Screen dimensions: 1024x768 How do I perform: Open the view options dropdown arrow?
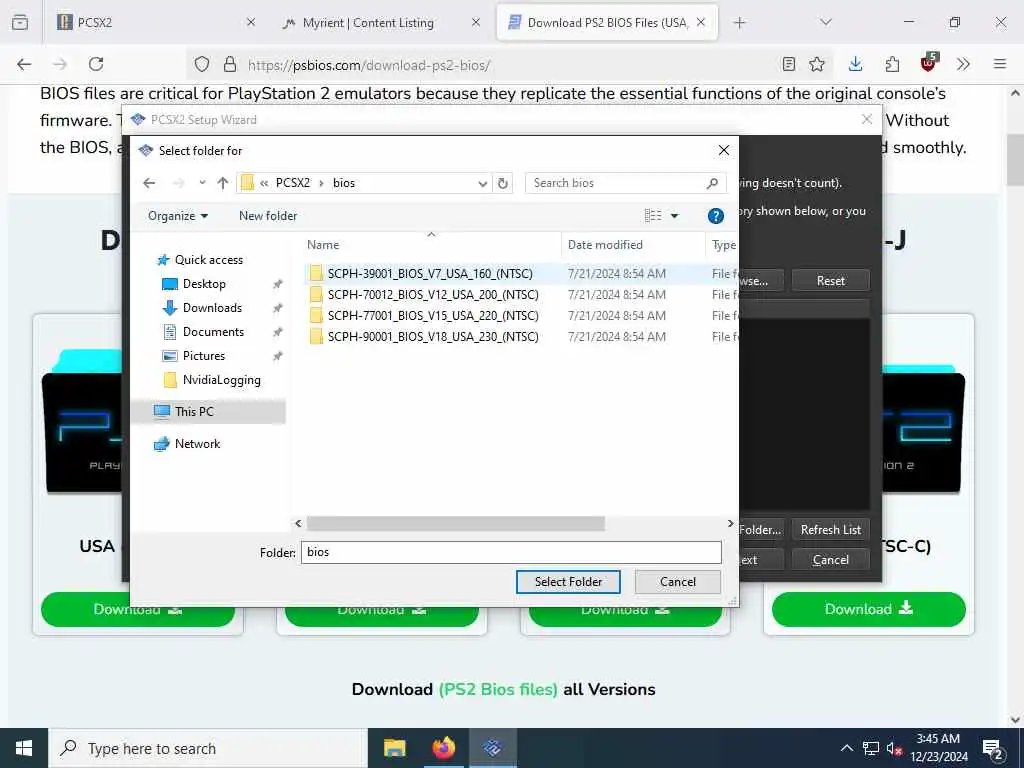pyautogui.click(x=675, y=216)
